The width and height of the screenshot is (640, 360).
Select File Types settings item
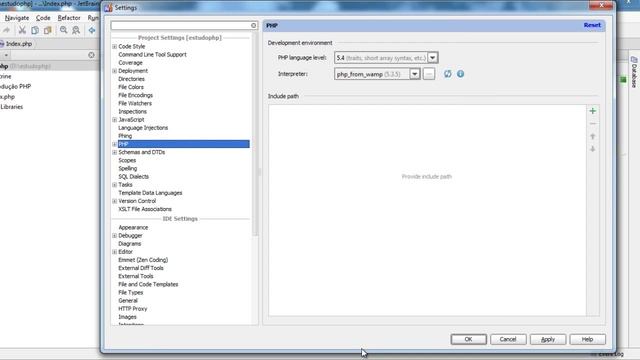click(131, 293)
